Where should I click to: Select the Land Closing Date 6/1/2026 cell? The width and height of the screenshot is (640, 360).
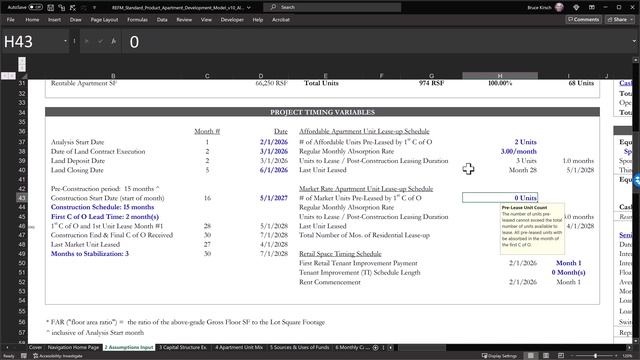coord(274,170)
